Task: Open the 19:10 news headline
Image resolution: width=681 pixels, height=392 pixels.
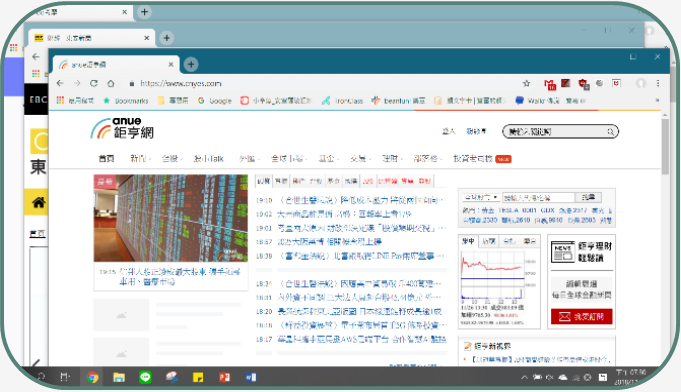Action: (x=361, y=200)
